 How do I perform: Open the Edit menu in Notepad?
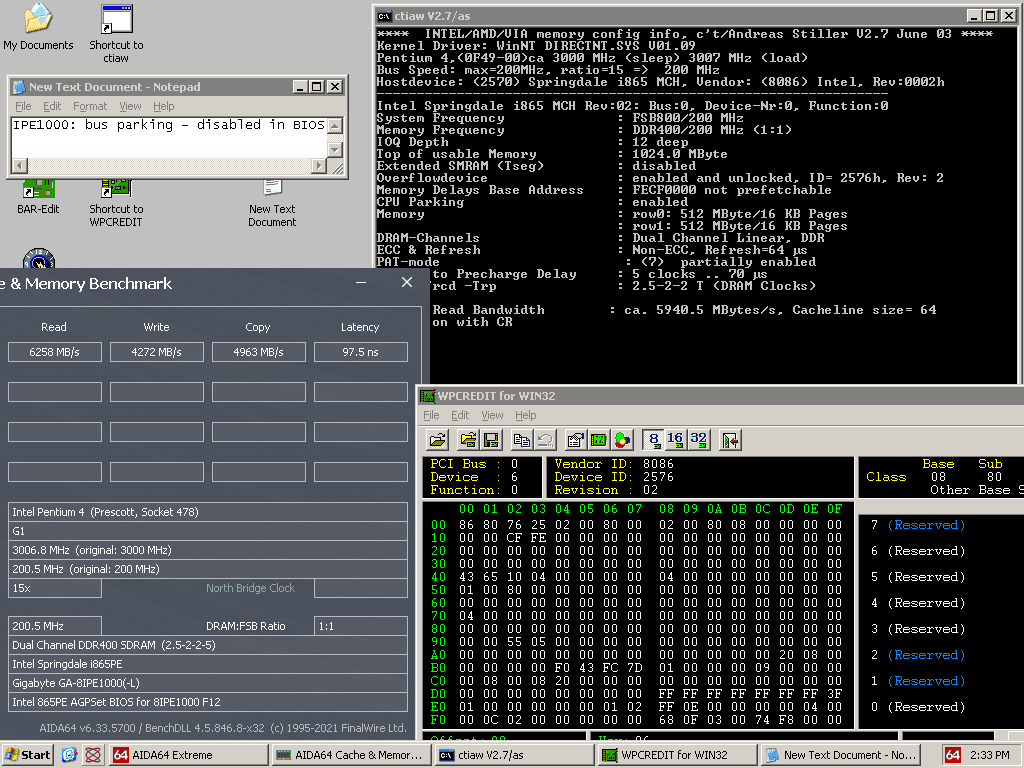(x=52, y=106)
